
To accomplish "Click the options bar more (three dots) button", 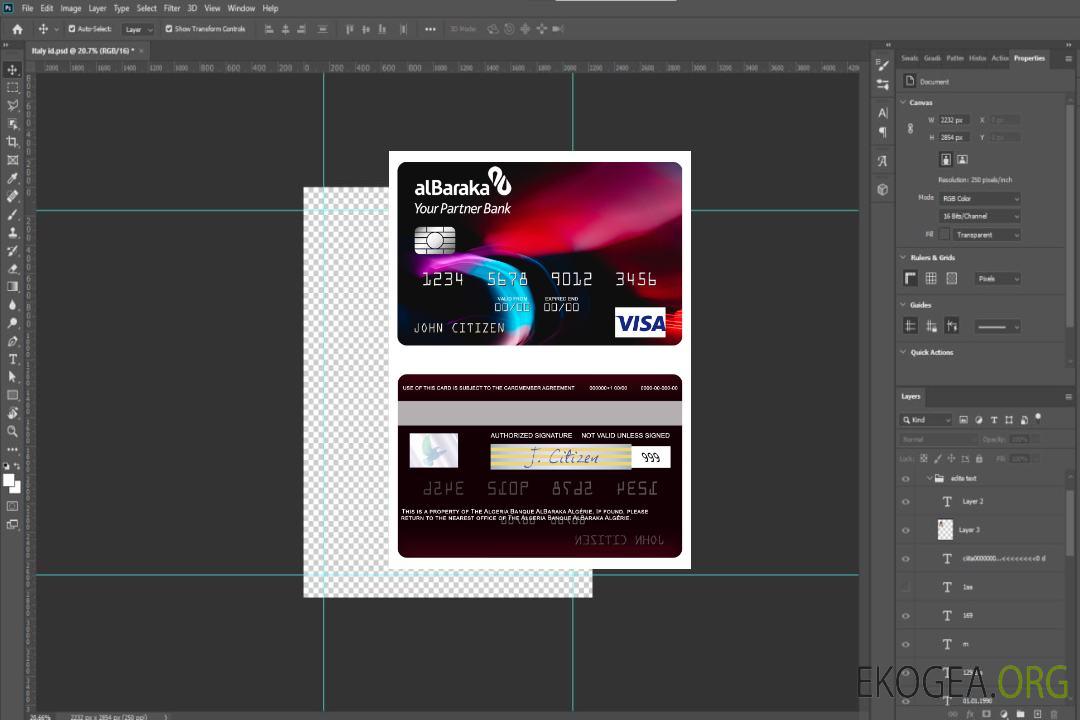I will coord(430,29).
